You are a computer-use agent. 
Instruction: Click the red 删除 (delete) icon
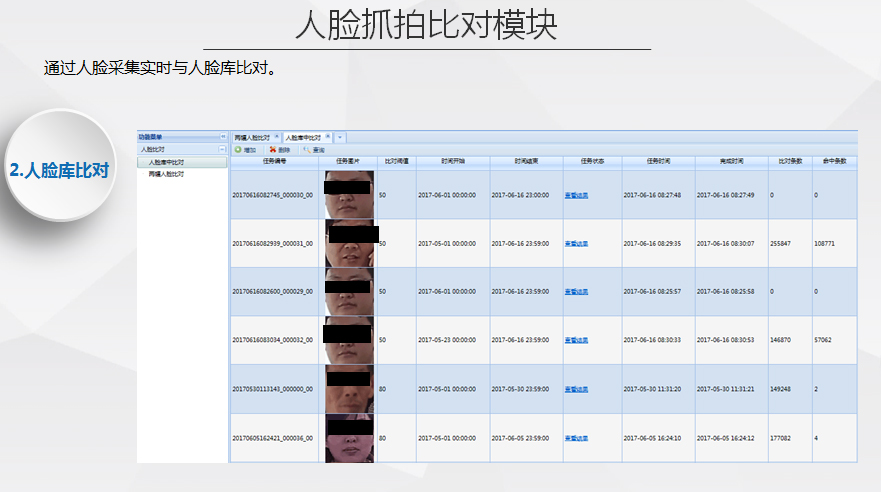[272, 149]
